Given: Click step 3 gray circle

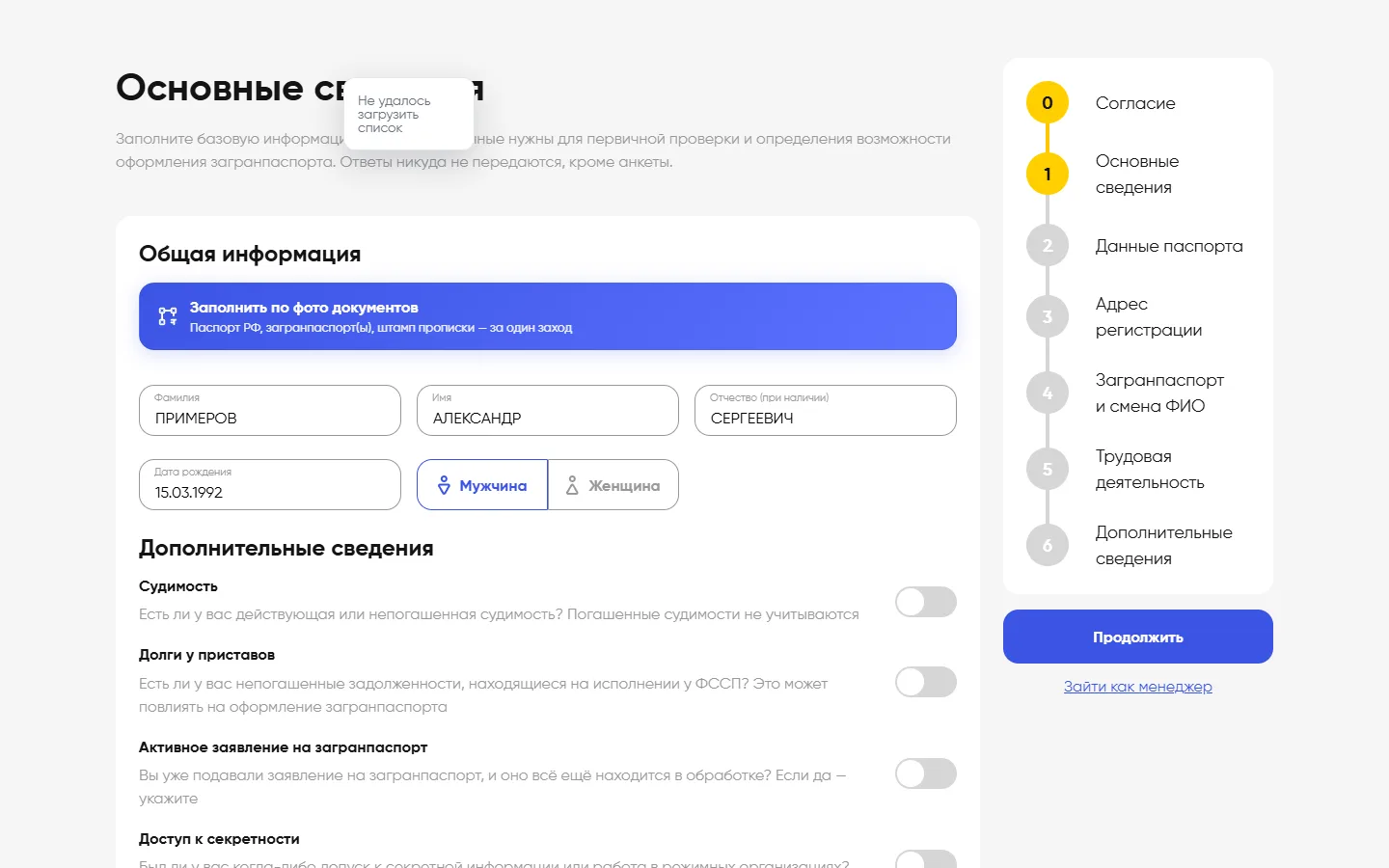Looking at the screenshot, I should pyautogui.click(x=1048, y=317).
